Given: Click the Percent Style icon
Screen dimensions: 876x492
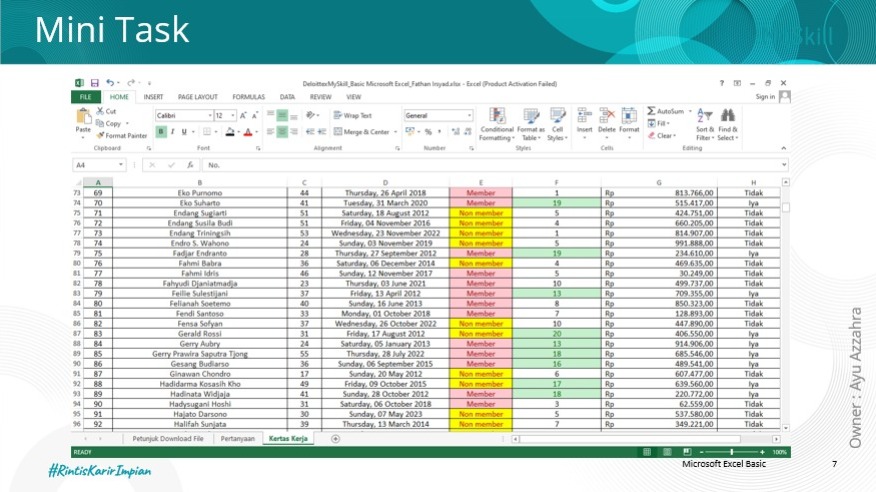Looking at the screenshot, I should [428, 132].
